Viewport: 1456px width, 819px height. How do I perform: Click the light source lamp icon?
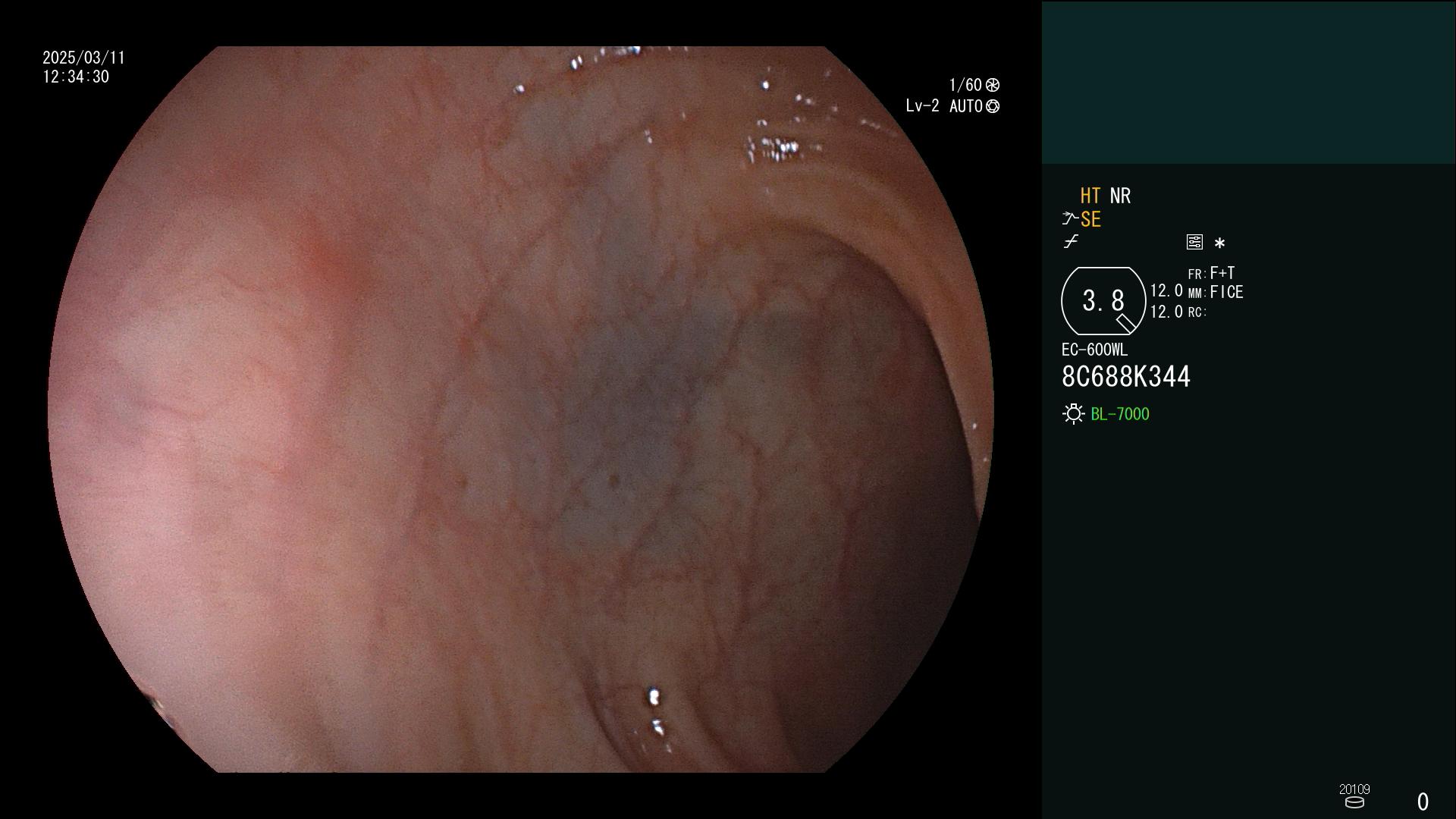tap(1073, 414)
